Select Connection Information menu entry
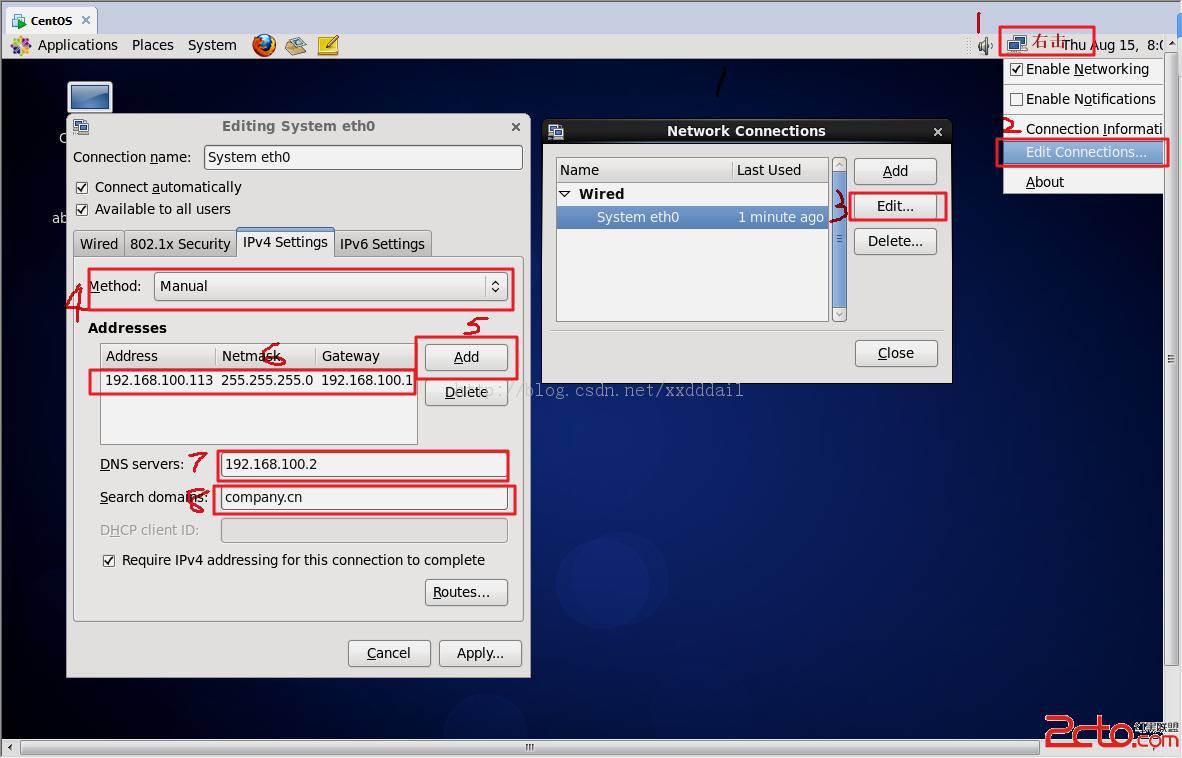This screenshot has width=1182, height=758. [x=1085, y=129]
